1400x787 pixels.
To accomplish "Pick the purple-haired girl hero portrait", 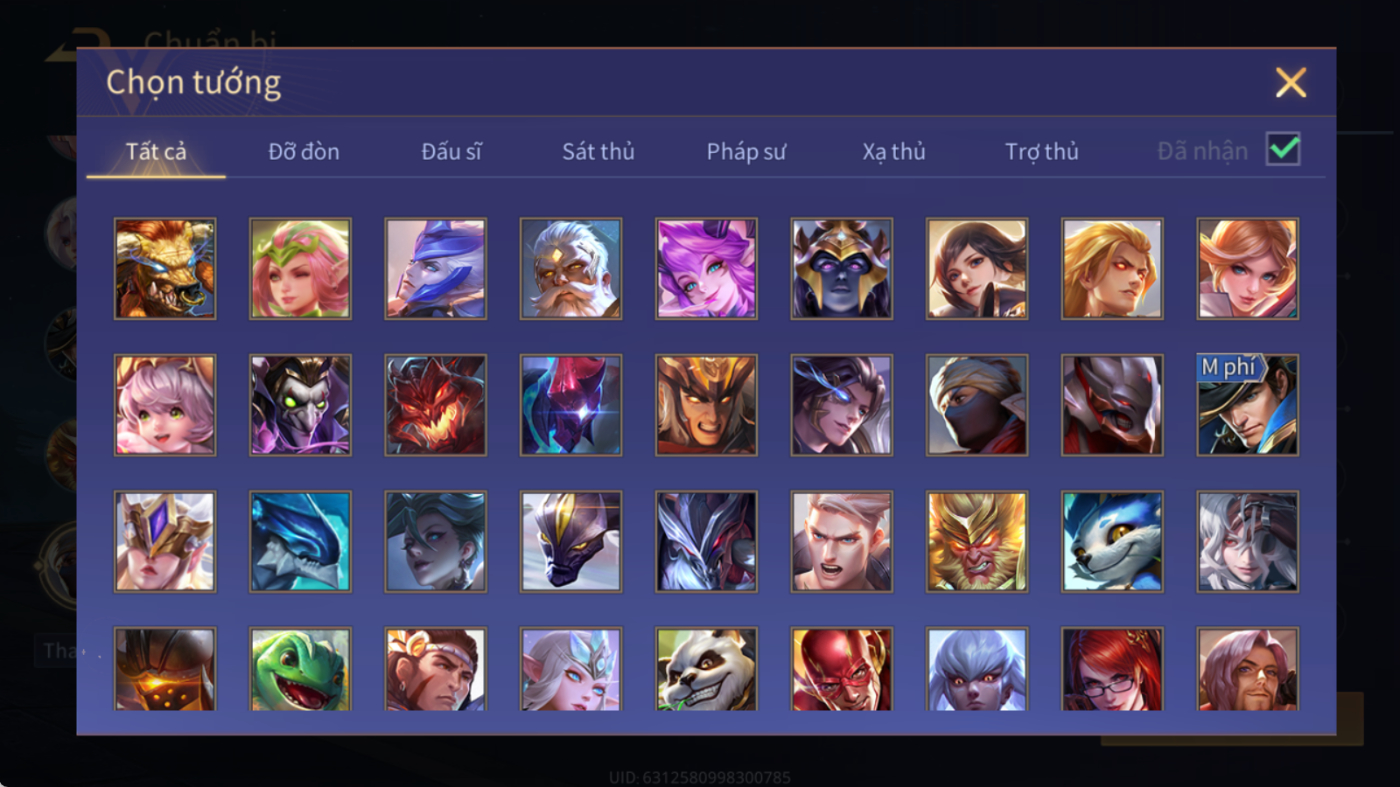I will pos(706,269).
